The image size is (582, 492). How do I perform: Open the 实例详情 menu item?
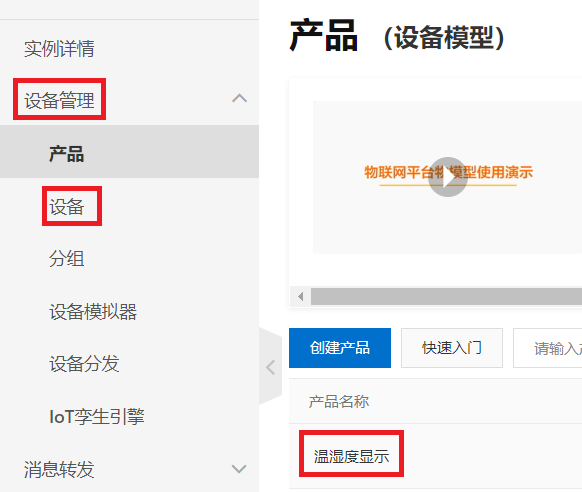(x=59, y=49)
